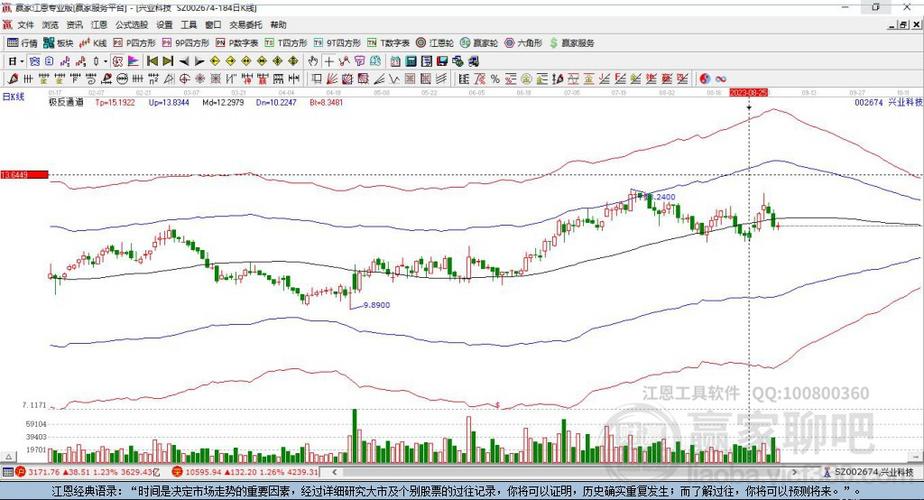924x500 pixels.
Task: Open the 9T四方形 tool
Action: 337,43
